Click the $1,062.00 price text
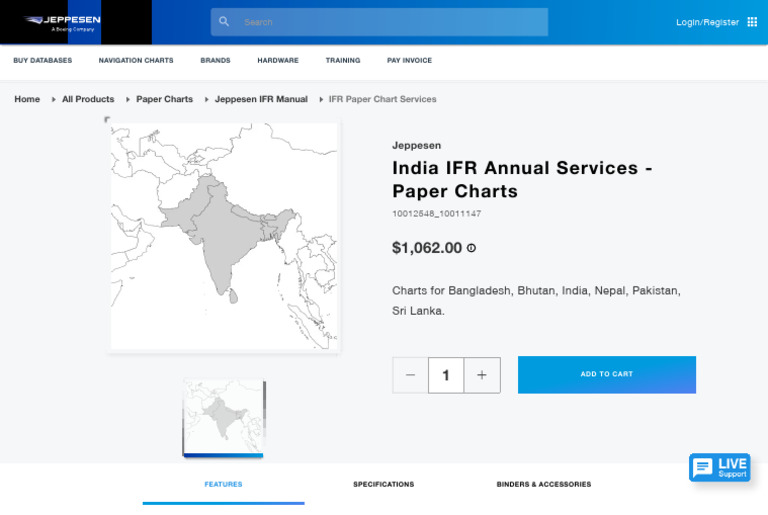The image size is (768, 515). pyautogui.click(x=427, y=248)
